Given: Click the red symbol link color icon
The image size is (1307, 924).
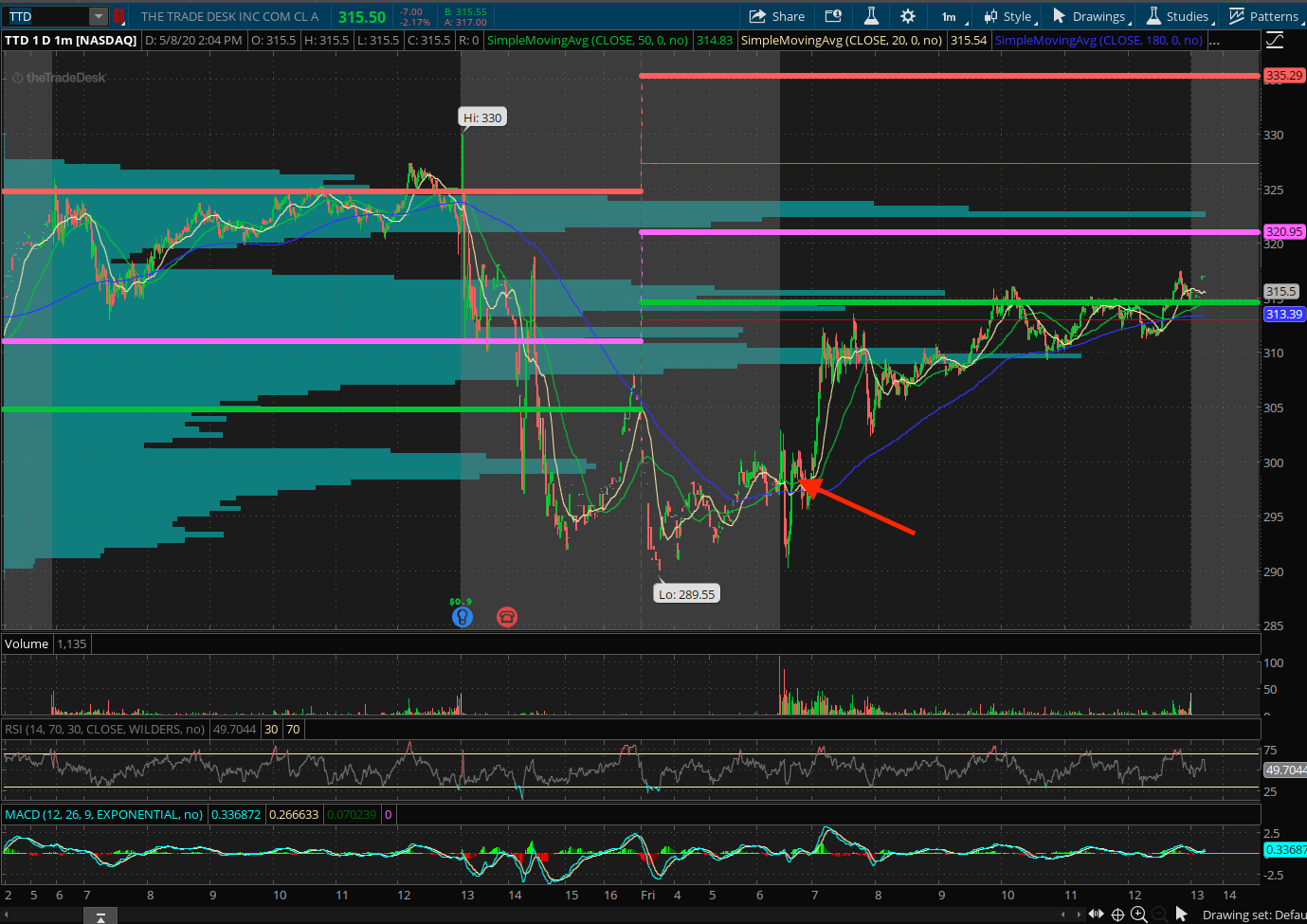Looking at the screenshot, I should (x=118, y=16).
